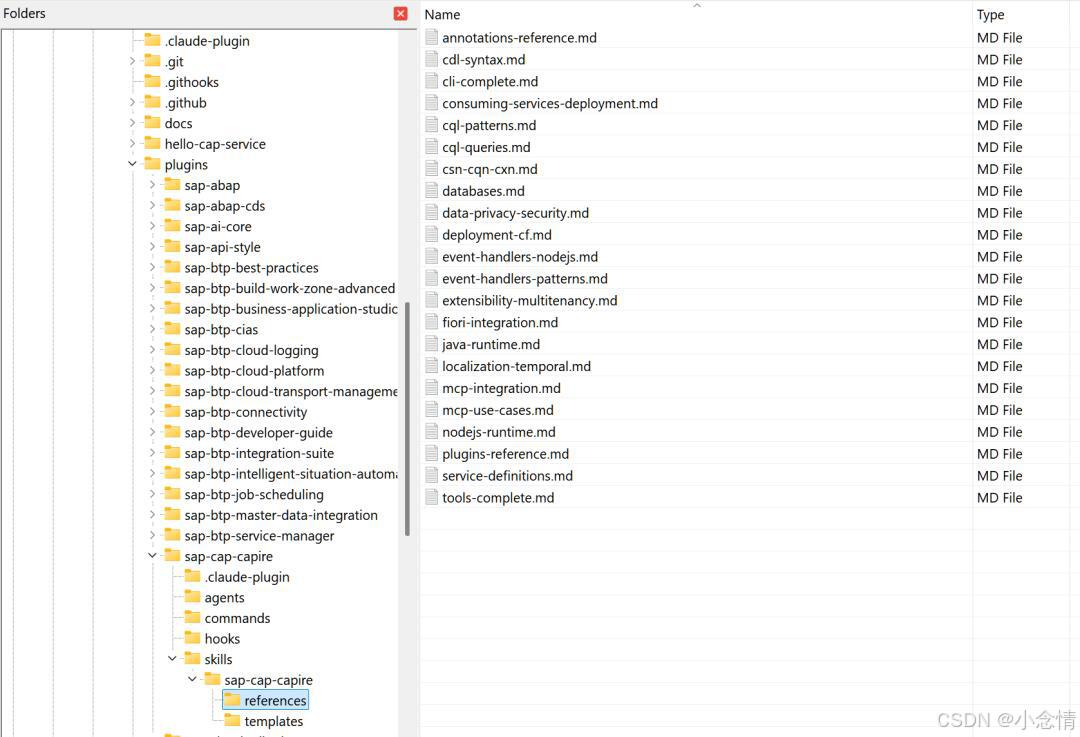Select the extensibility-multitenancy.md file
This screenshot has width=1080, height=737.
530,300
